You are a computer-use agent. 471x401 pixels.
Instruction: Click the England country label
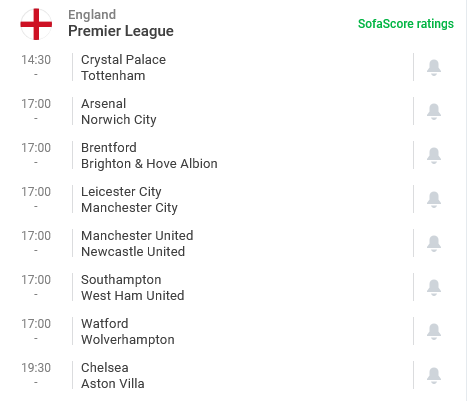pyautogui.click(x=92, y=15)
